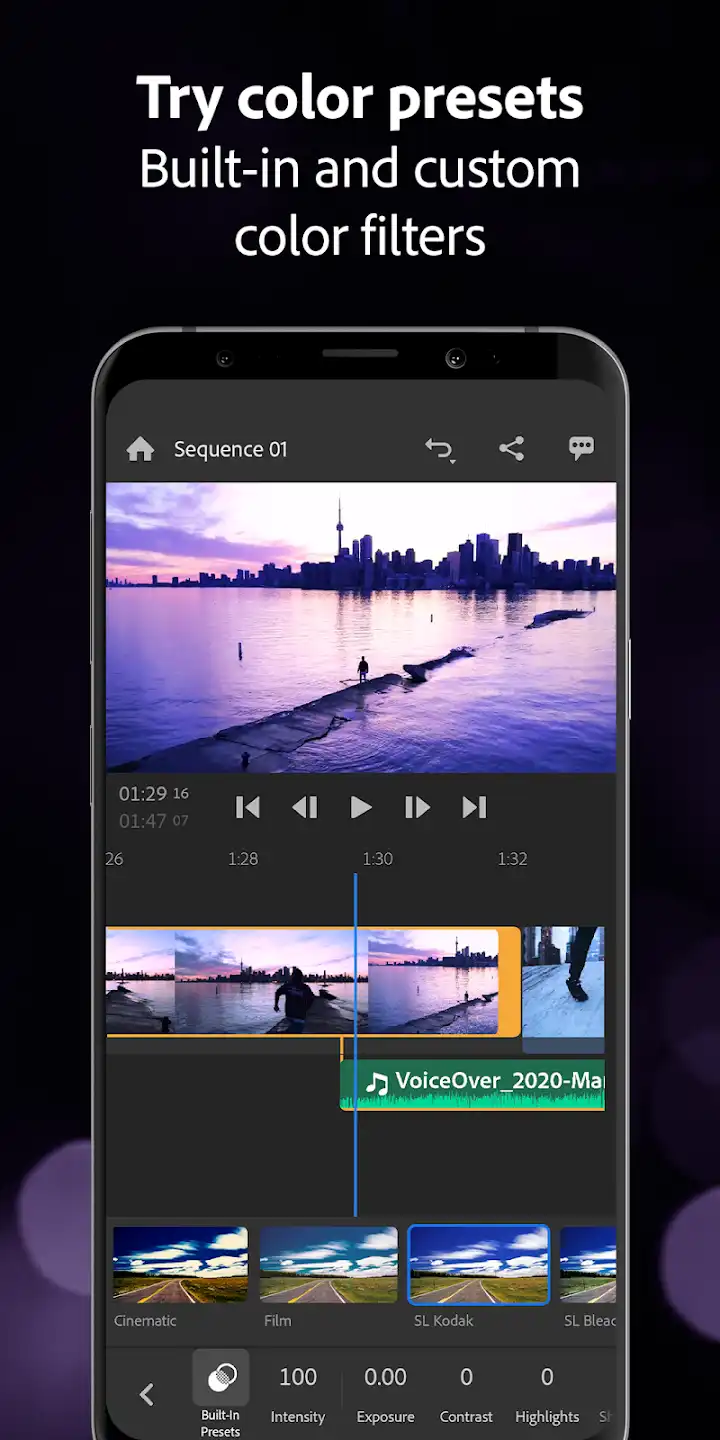720x1440 pixels.
Task: Click the blue playhead line
Action: click(x=355, y=1045)
